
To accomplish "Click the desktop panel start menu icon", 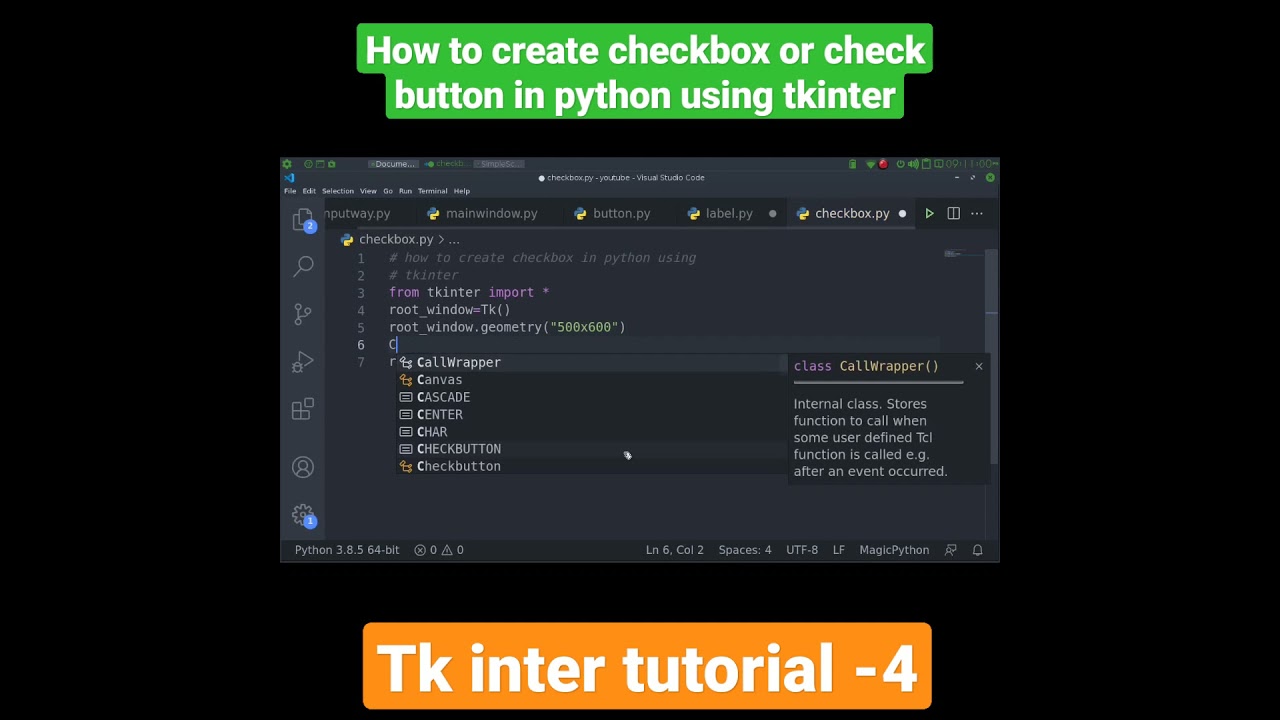I will 287,164.
